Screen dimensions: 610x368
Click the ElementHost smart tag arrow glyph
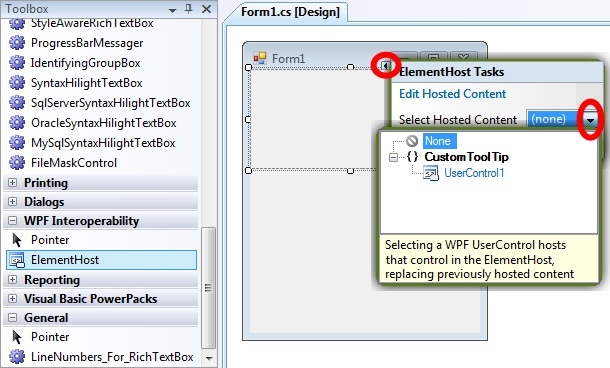coord(386,66)
